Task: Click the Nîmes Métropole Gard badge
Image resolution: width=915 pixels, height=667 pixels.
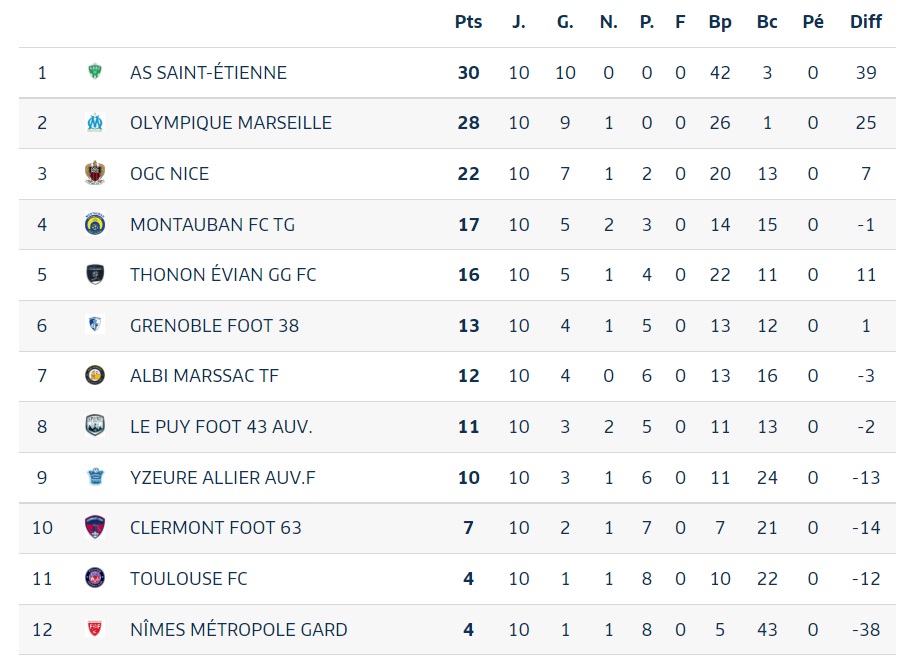Action: click(x=95, y=629)
